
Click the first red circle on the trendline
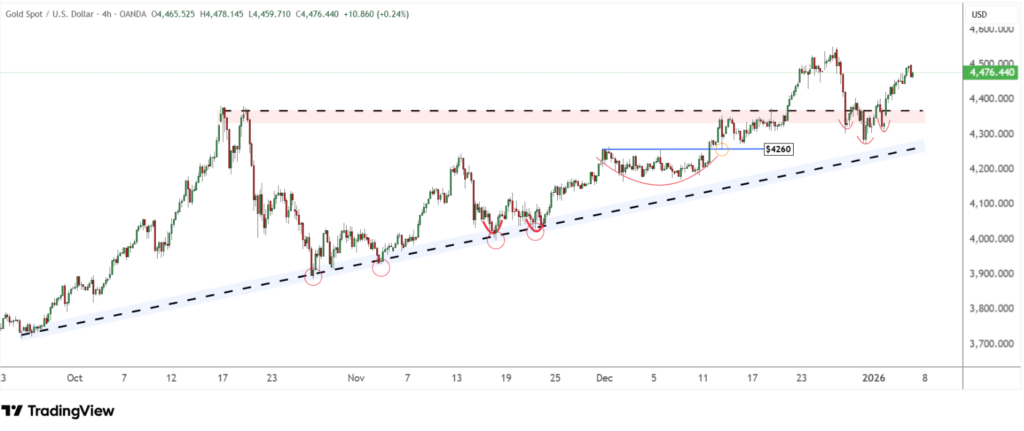(313, 275)
